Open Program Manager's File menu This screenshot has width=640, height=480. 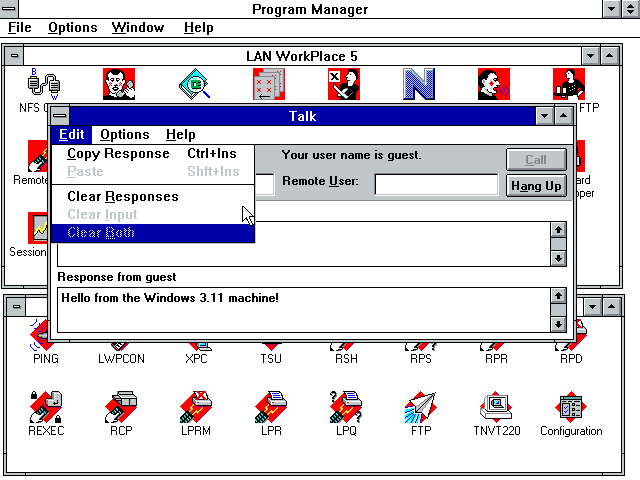click(x=20, y=28)
